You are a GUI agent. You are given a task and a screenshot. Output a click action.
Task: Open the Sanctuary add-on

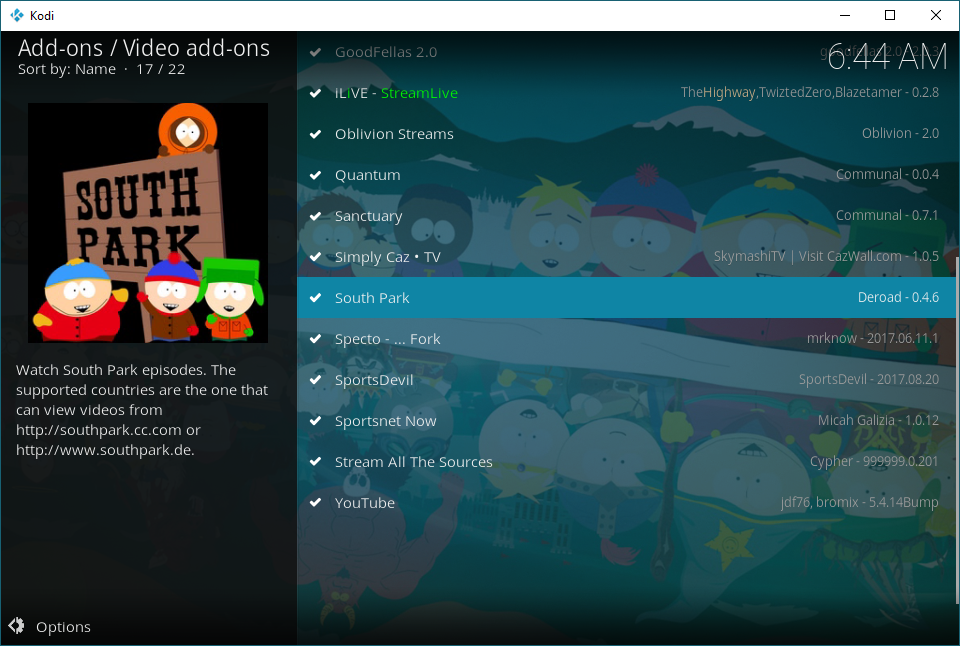tap(626, 216)
